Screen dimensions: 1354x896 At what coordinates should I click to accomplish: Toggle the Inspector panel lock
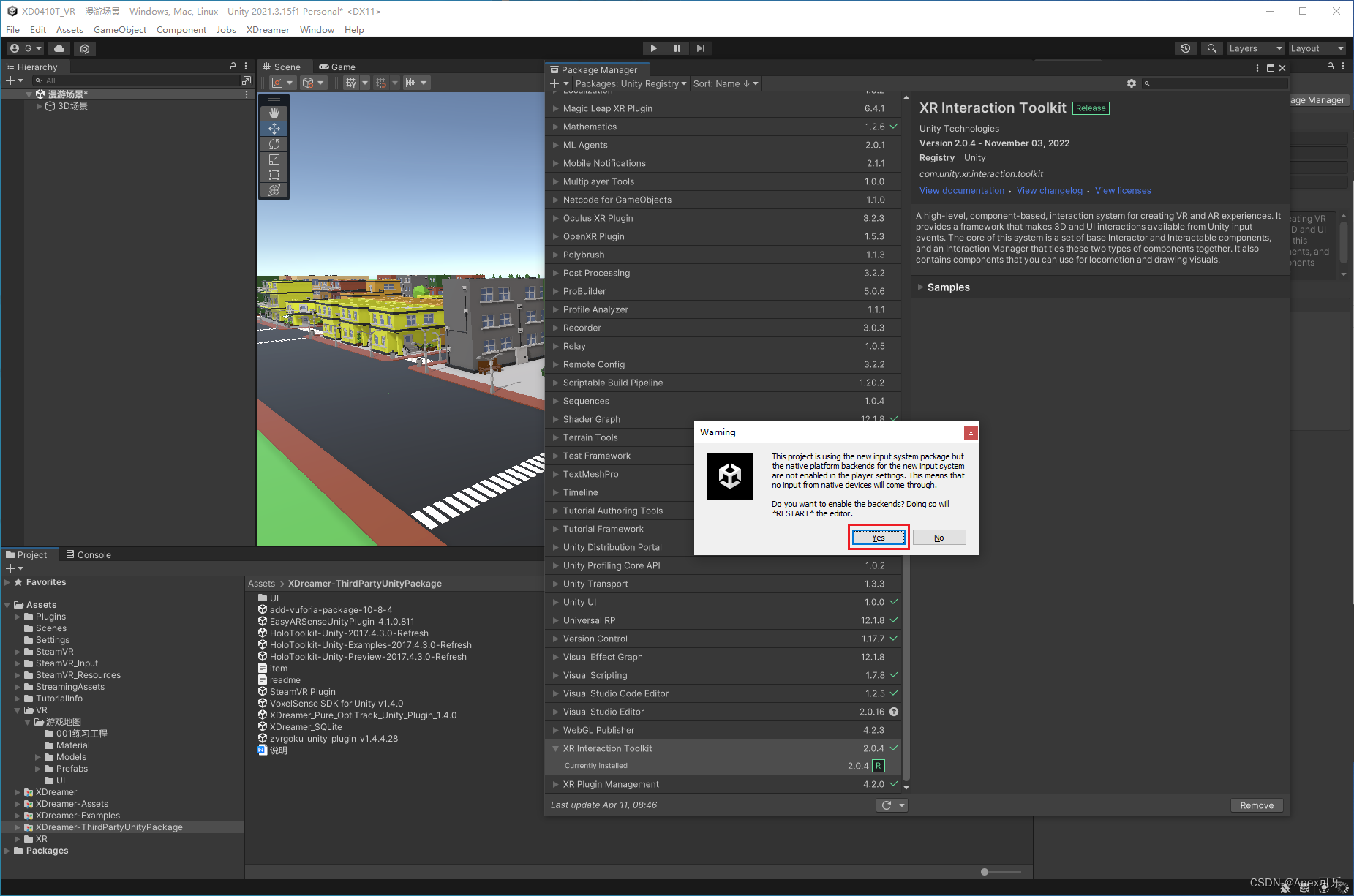tap(1331, 66)
